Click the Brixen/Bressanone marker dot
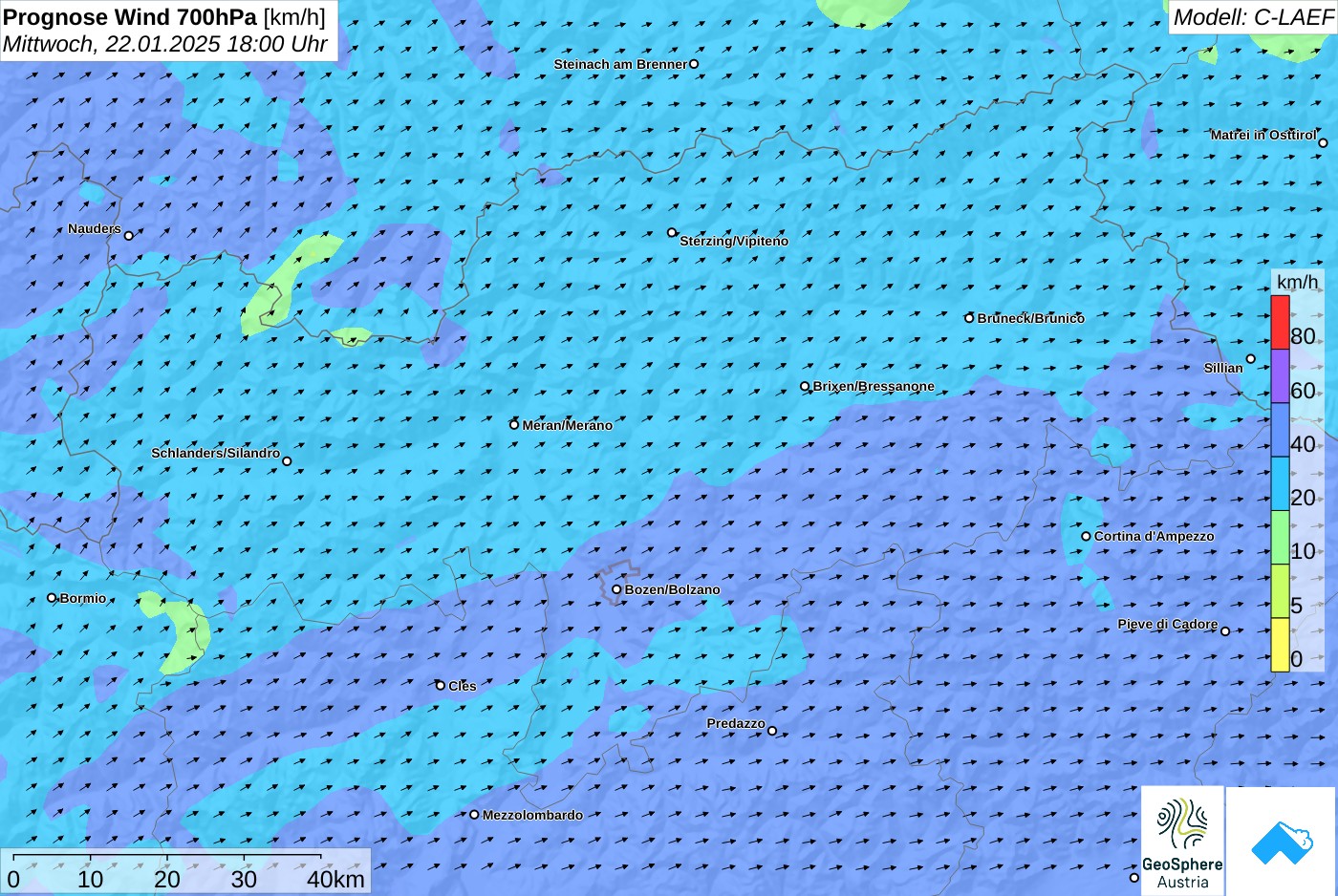 (805, 387)
